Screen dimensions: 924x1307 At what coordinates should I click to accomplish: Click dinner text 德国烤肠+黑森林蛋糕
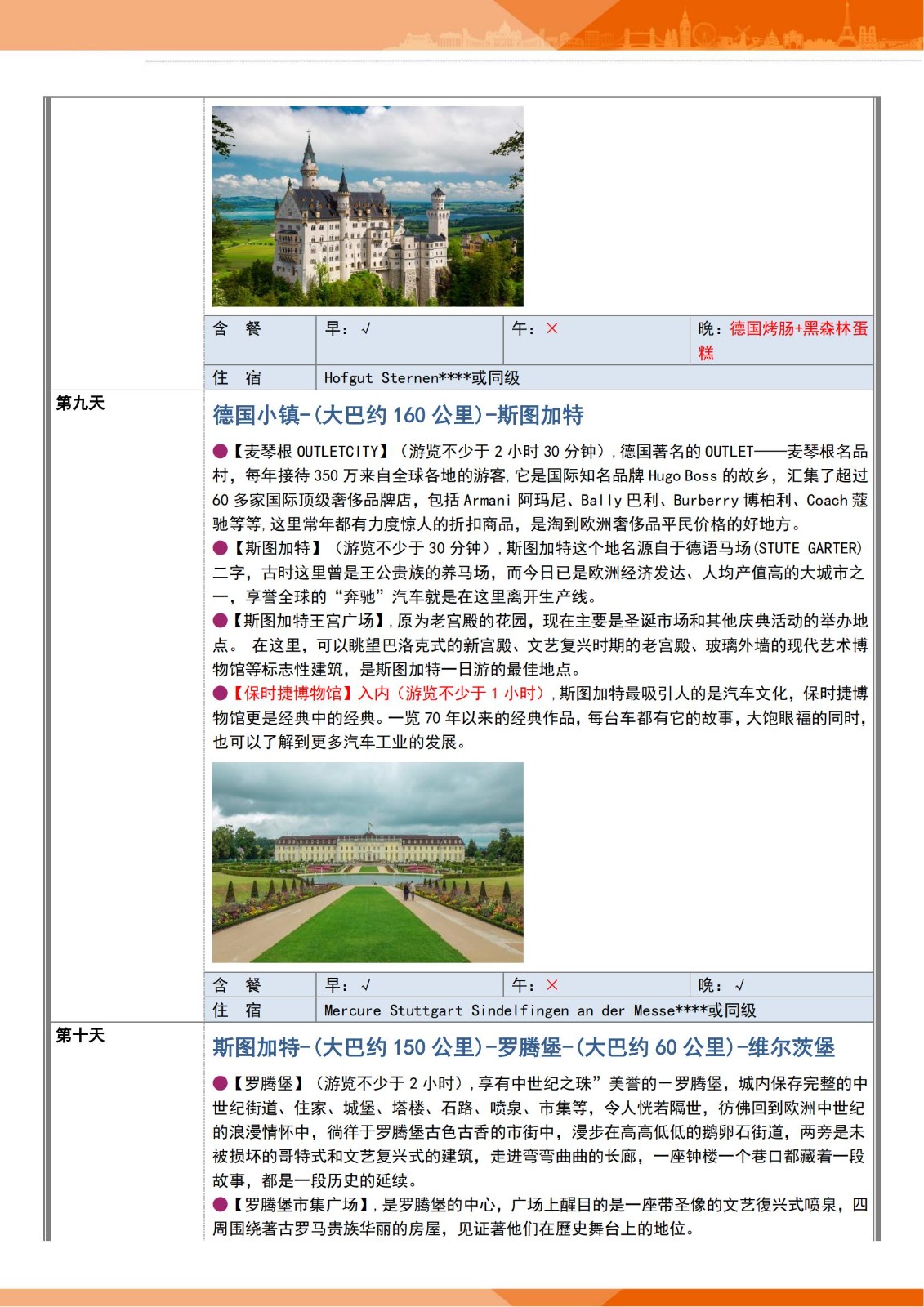click(783, 341)
